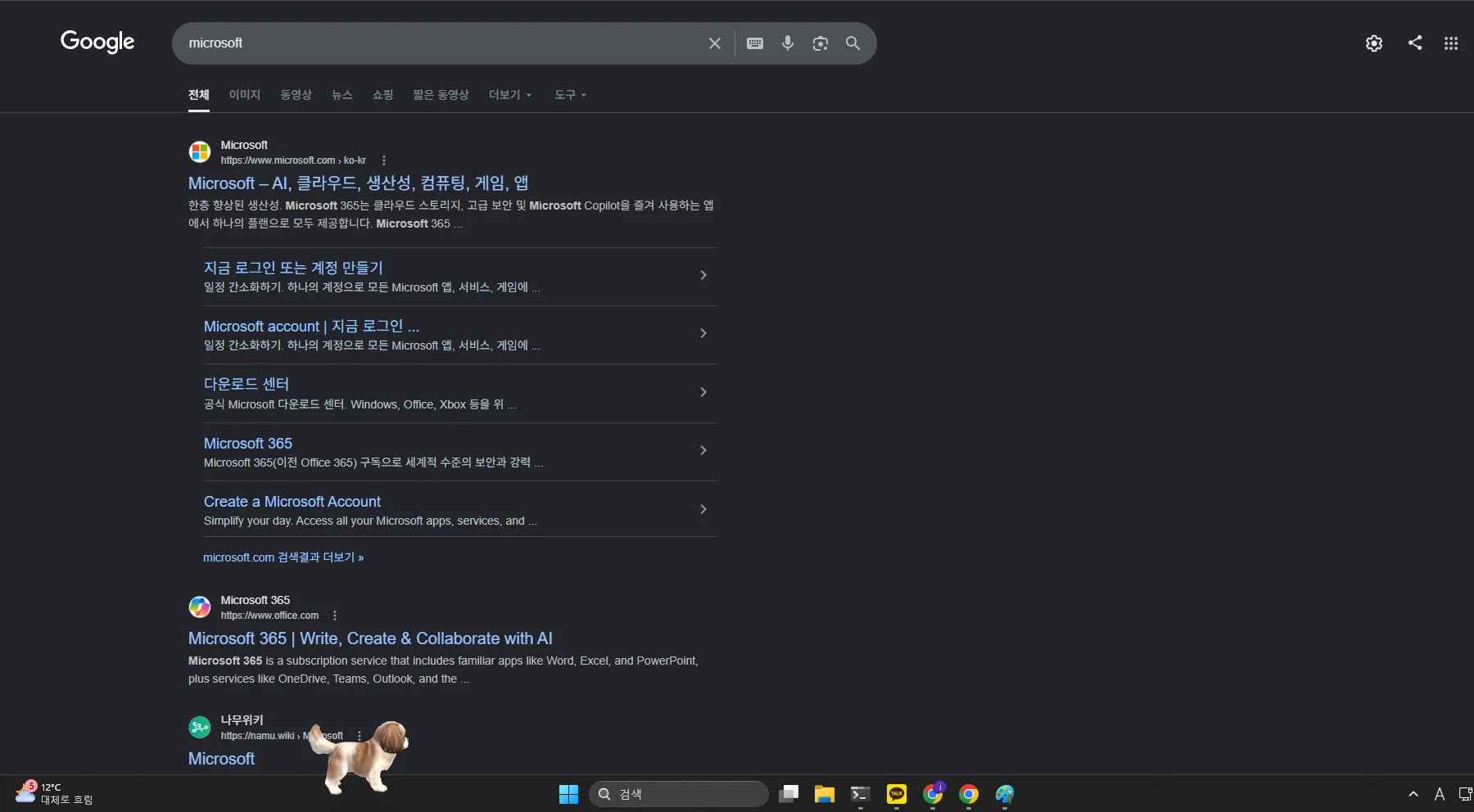The height and width of the screenshot is (812, 1474).
Task: Select the 전체 tab
Action: coord(199,95)
